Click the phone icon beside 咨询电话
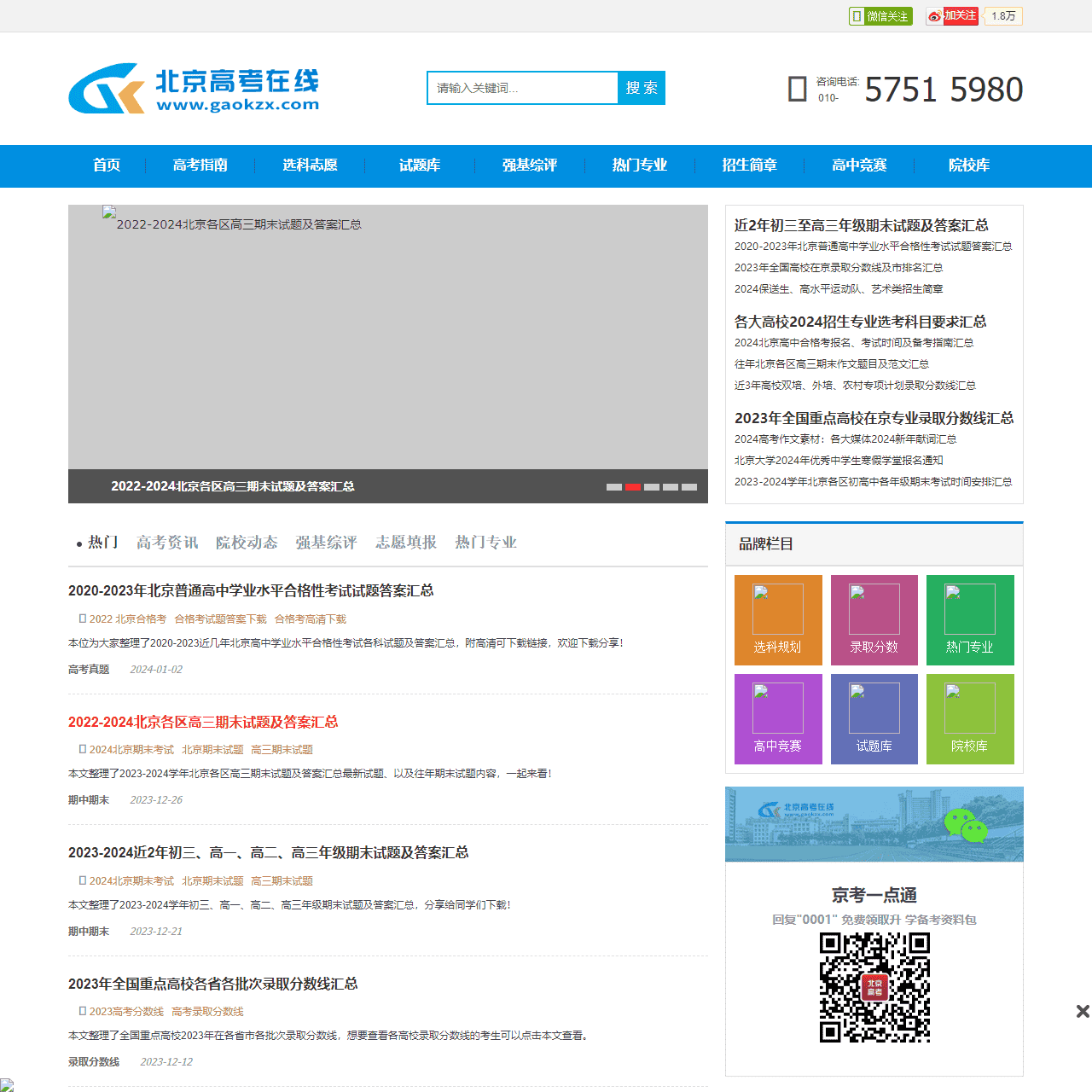The image size is (1092, 1092). coord(798,89)
